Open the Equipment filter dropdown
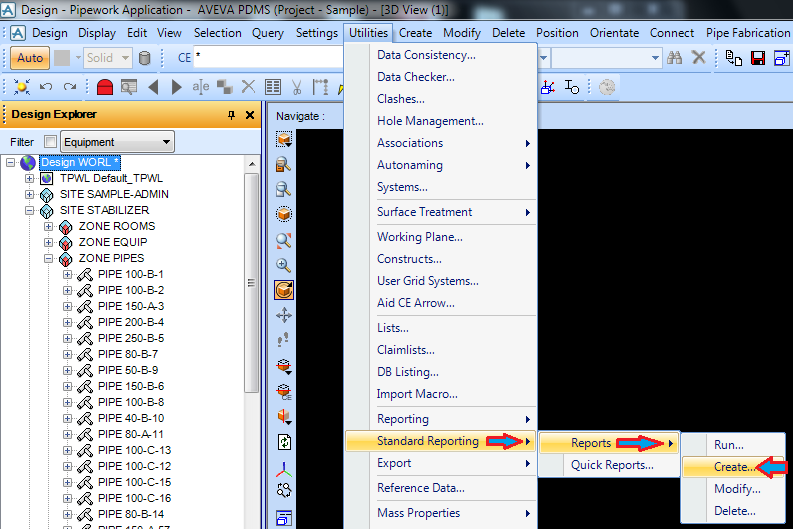Viewport: 793px width, 529px height. 117,142
